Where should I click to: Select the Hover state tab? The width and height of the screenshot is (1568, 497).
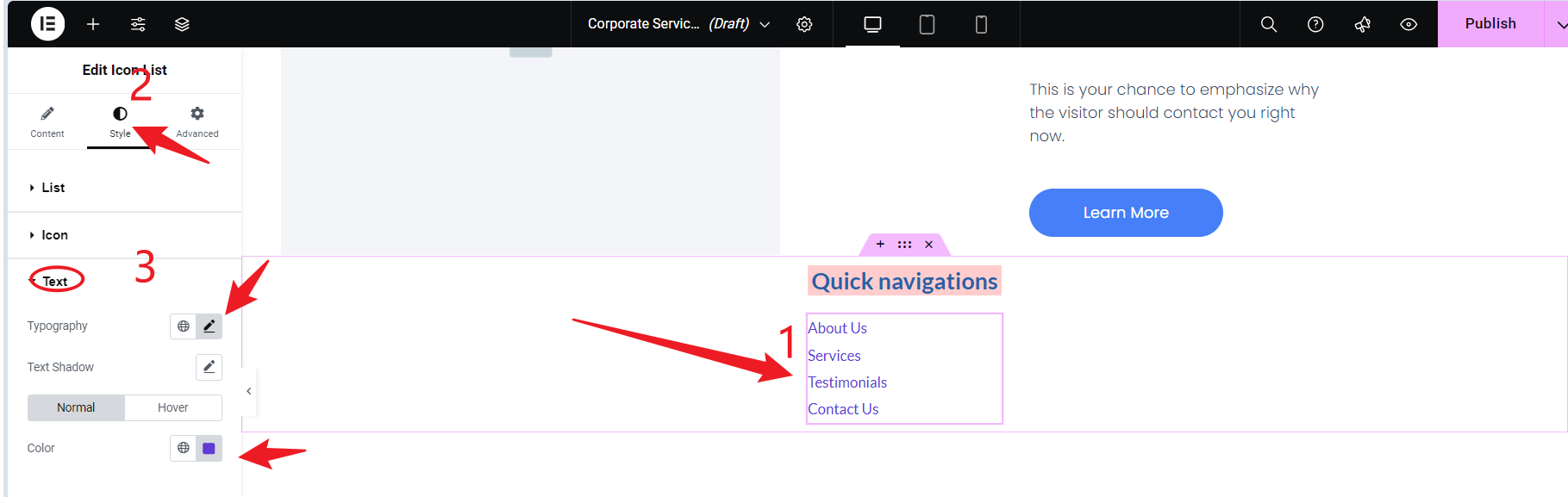click(173, 407)
